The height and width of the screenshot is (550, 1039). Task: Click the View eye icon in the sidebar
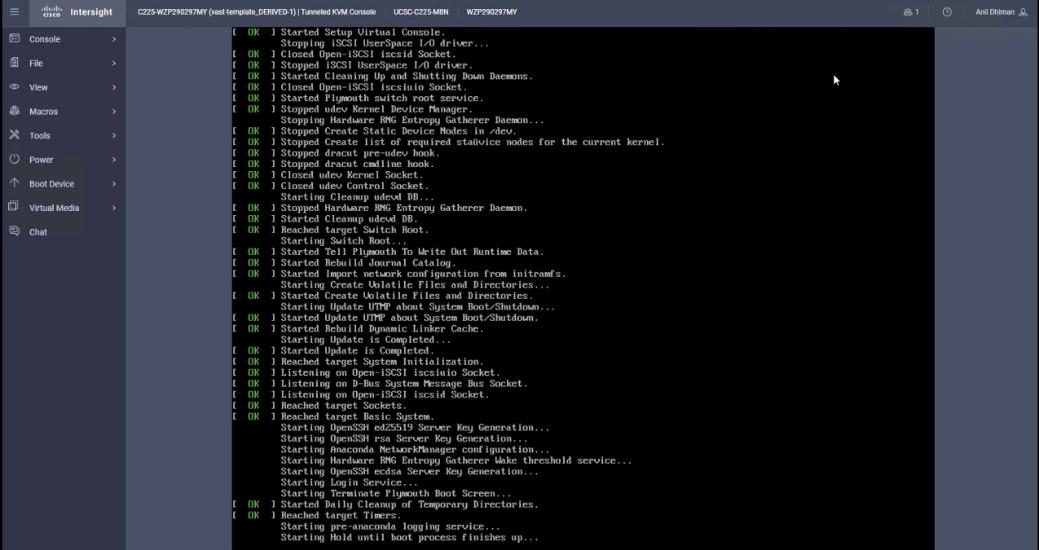[14, 87]
